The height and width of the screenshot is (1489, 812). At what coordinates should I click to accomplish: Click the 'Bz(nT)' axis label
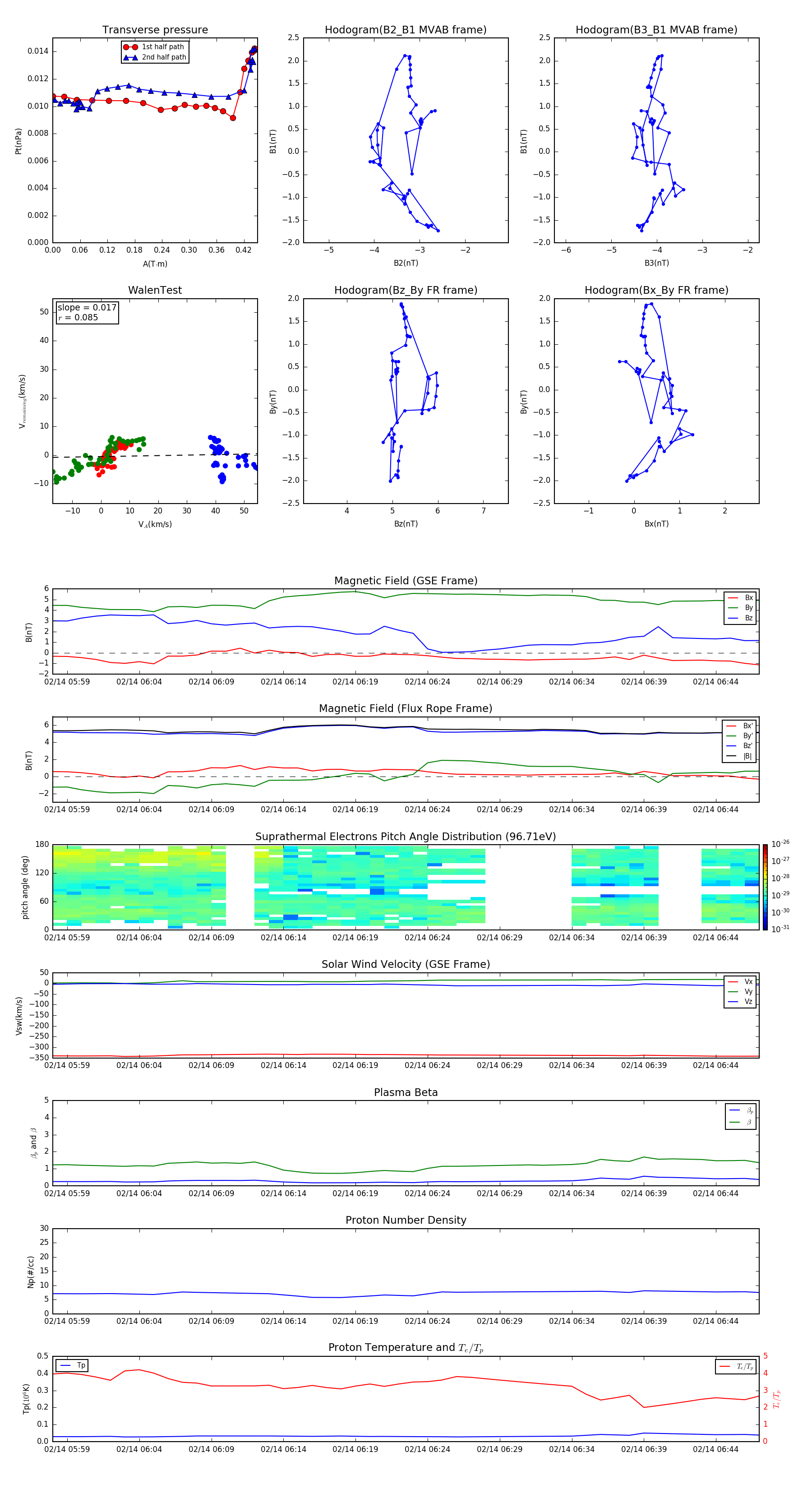click(x=406, y=524)
